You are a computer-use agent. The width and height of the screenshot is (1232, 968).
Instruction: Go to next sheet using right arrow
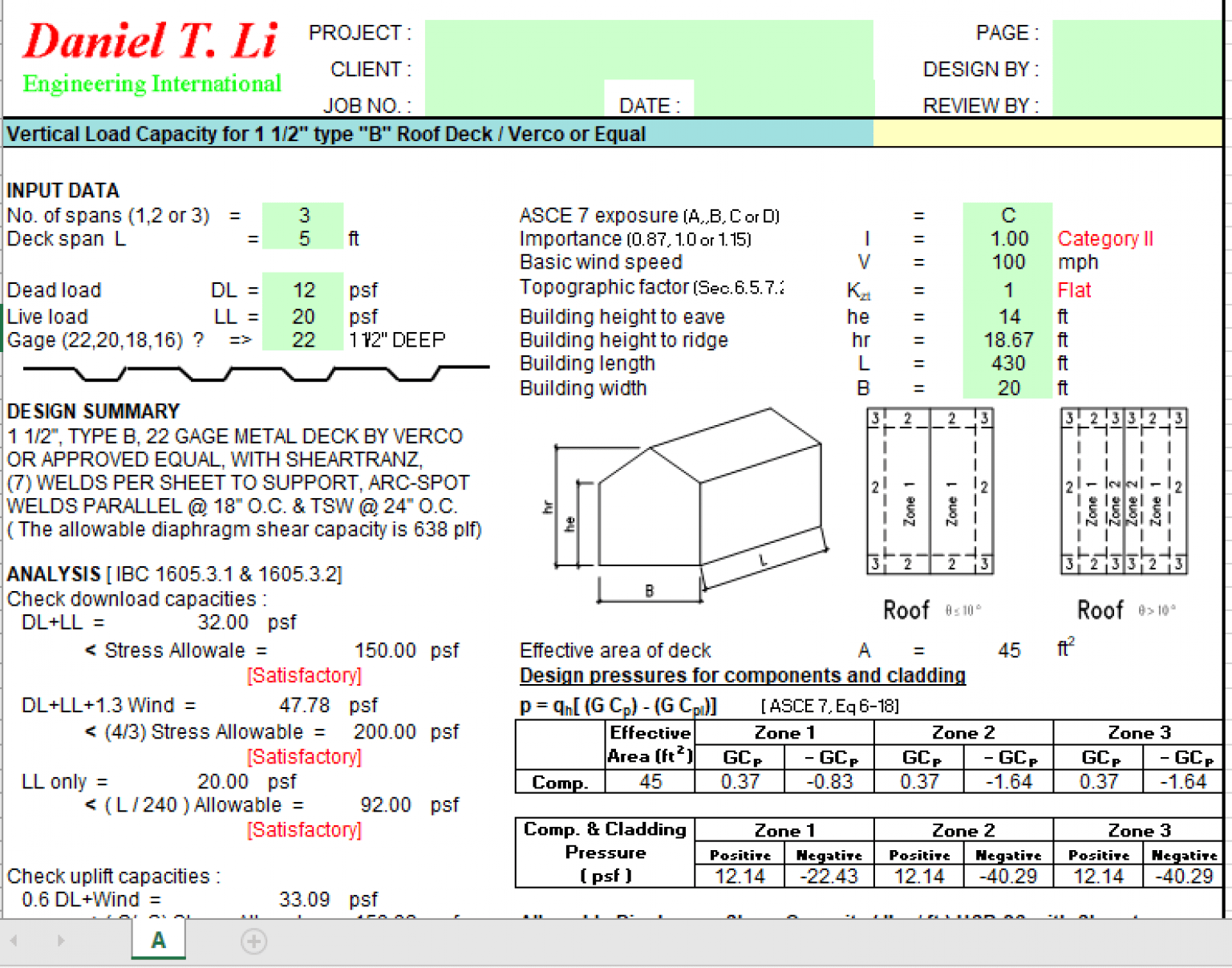[x=61, y=940]
